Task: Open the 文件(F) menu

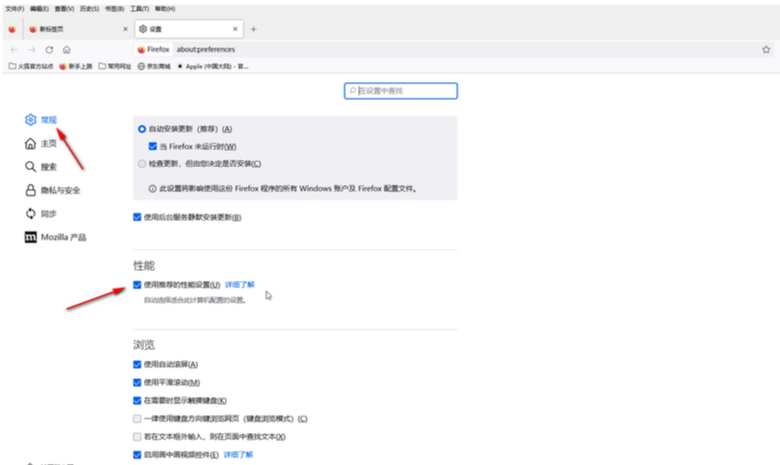Action: [x=14, y=9]
